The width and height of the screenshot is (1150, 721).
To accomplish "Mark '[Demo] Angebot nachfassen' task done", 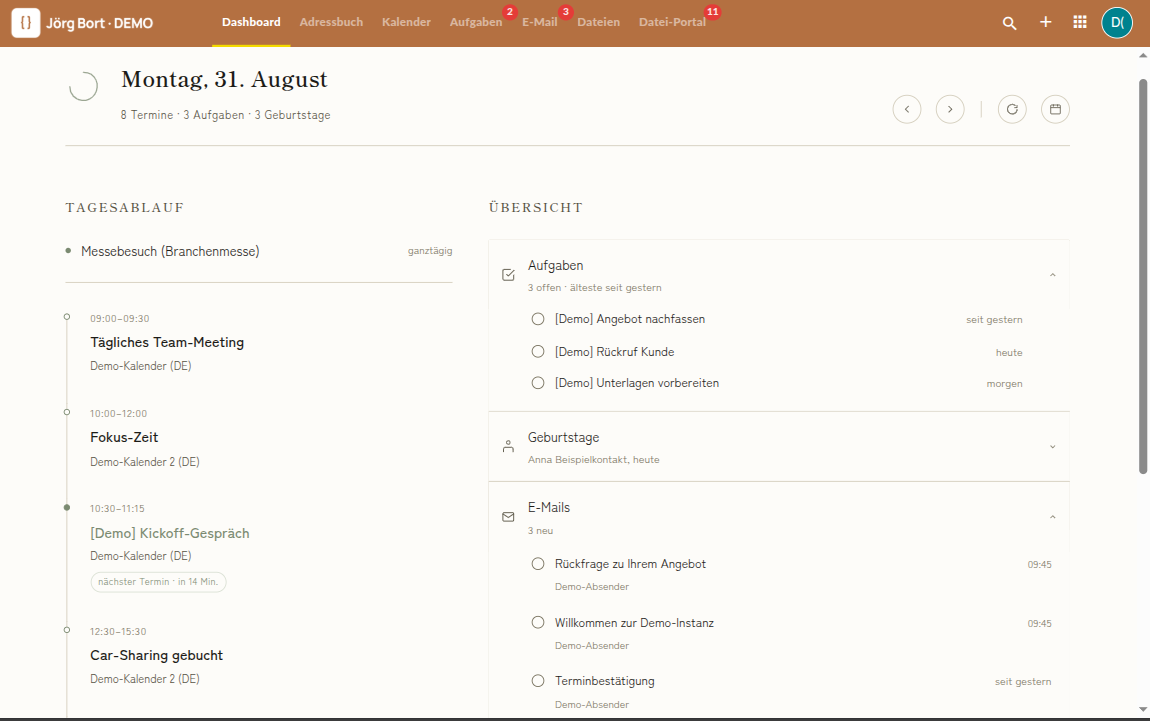I will [x=538, y=319].
